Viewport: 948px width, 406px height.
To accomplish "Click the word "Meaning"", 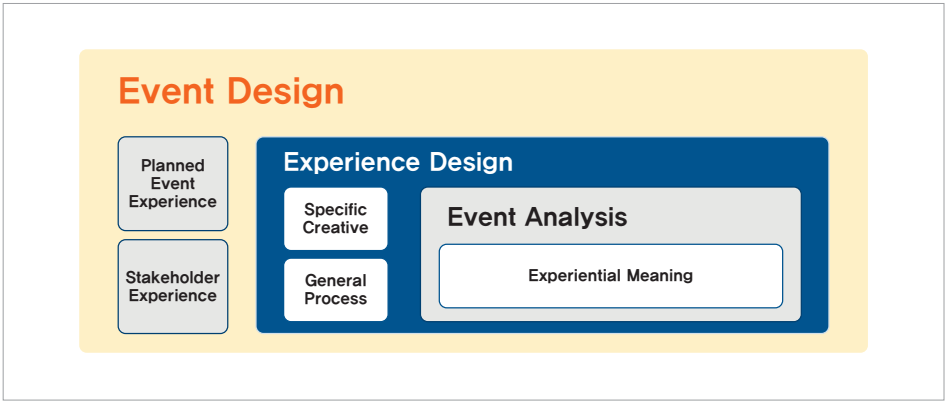I will [x=657, y=276].
